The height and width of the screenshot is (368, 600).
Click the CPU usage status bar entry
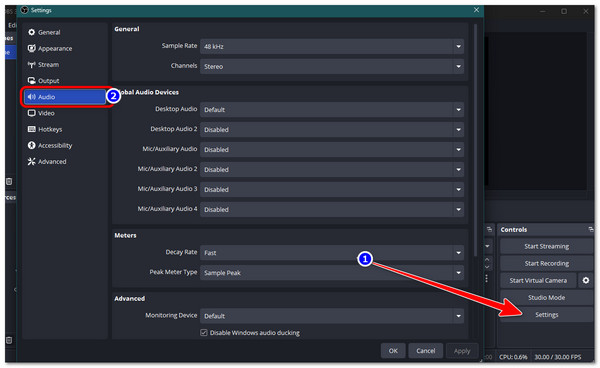(x=513, y=357)
